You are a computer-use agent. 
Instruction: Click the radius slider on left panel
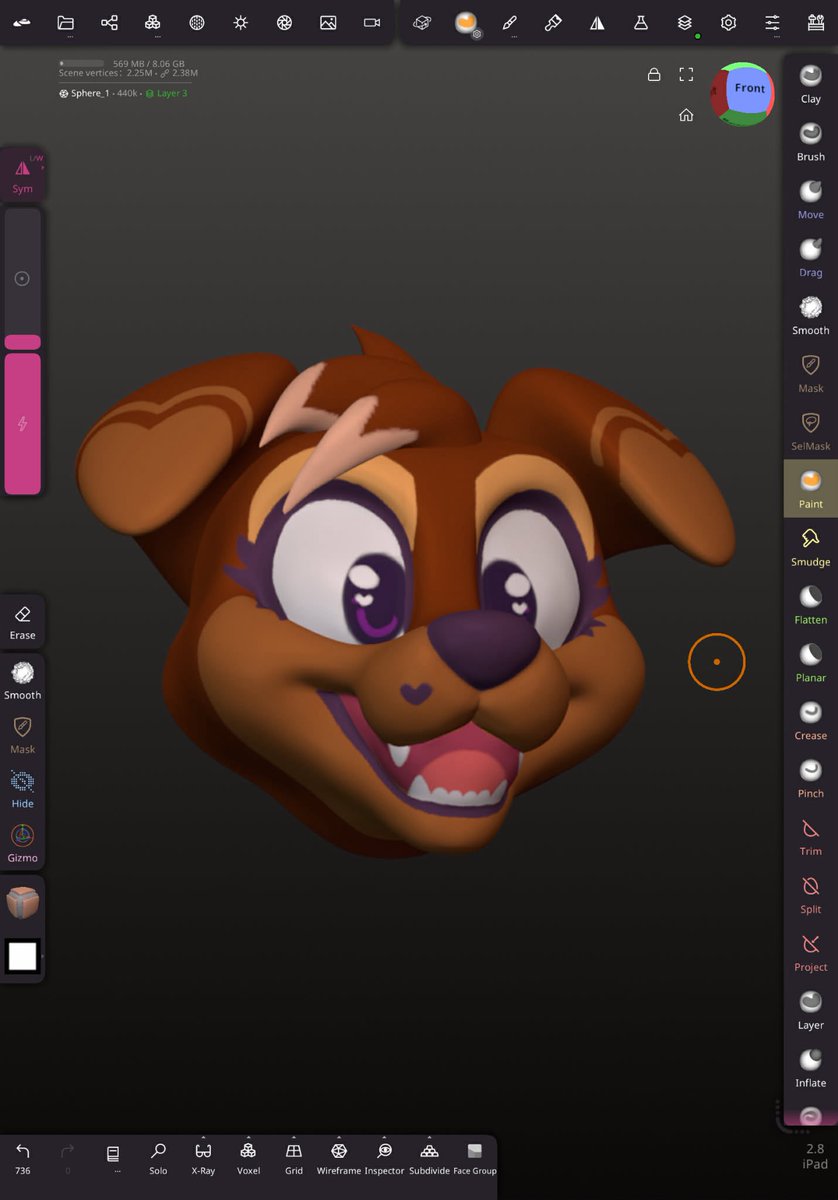pos(22,279)
